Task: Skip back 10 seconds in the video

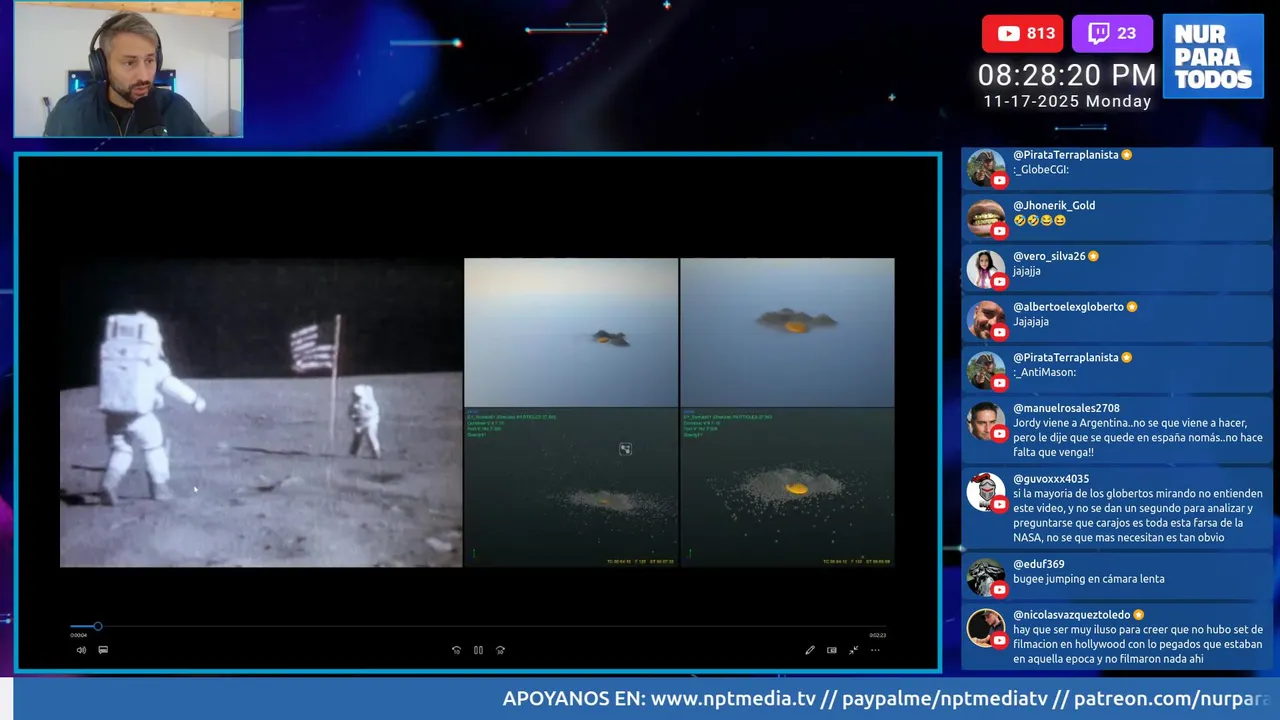Action: pyautogui.click(x=456, y=650)
